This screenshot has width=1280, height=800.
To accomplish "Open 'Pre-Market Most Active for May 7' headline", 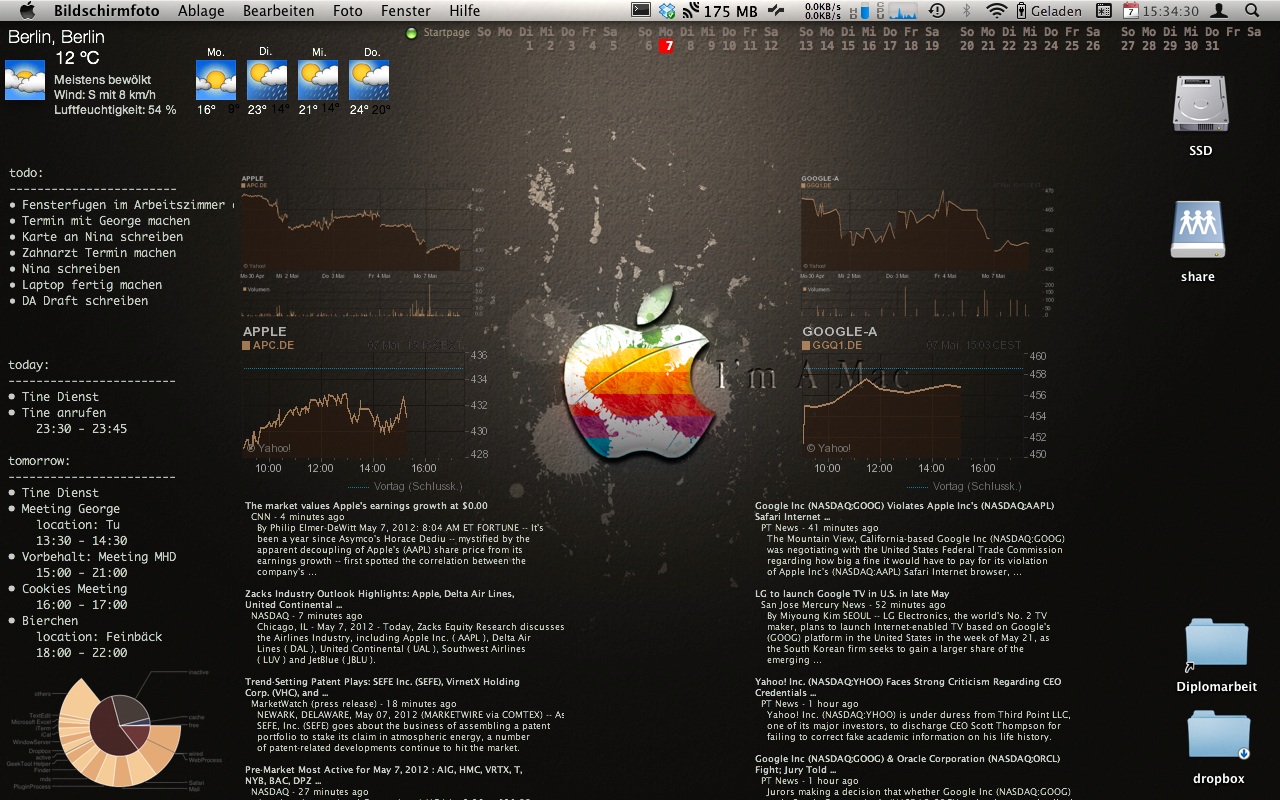I will [x=383, y=775].
